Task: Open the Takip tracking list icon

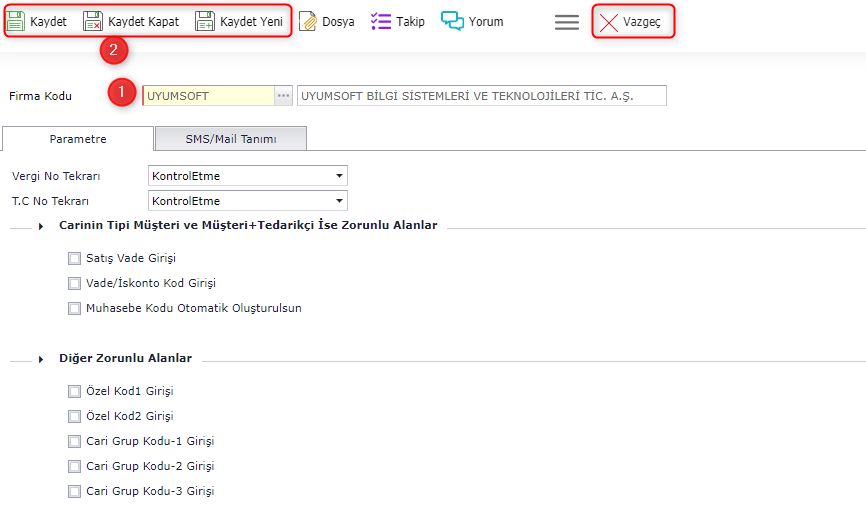Action: pyautogui.click(x=380, y=21)
